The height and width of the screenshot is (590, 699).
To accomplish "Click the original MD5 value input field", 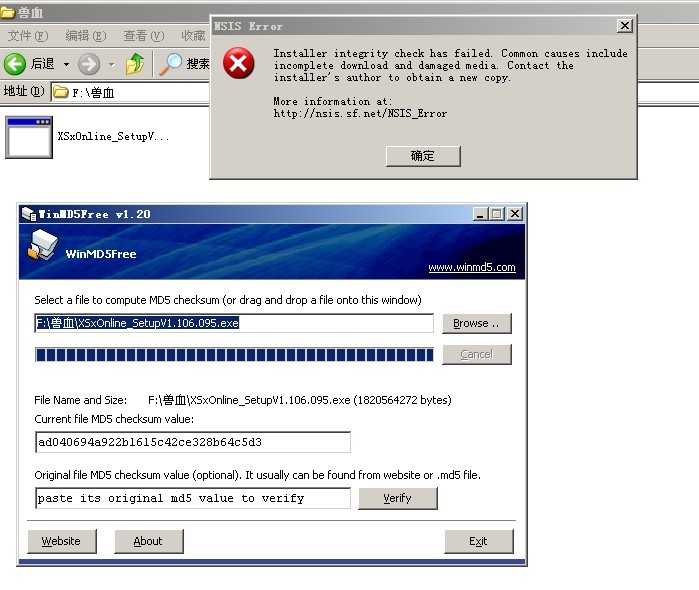I will [192, 498].
